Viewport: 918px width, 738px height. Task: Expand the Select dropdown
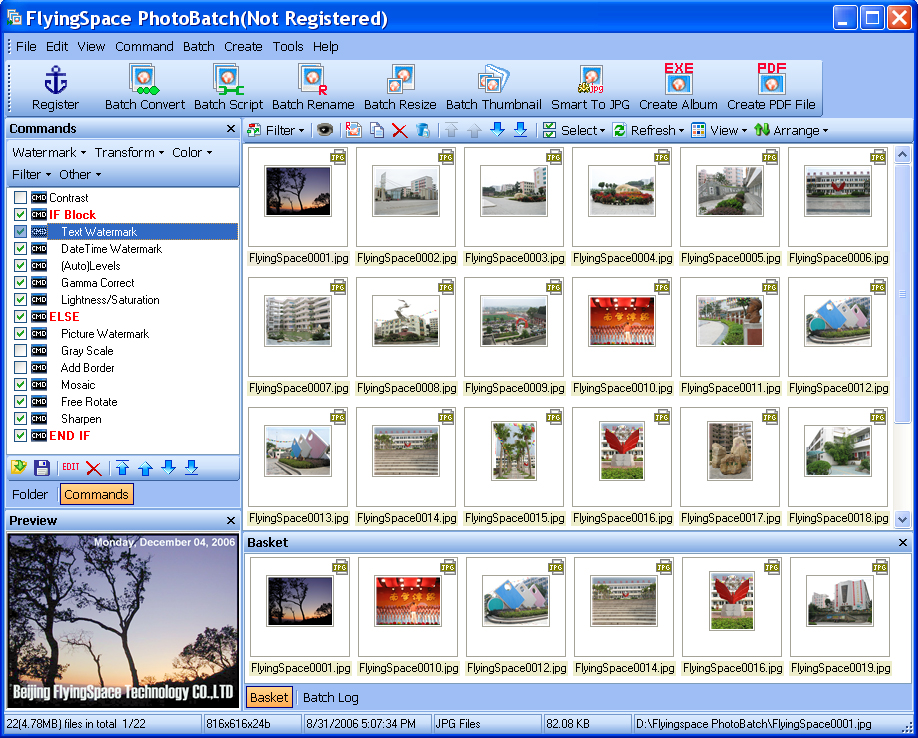coord(574,130)
